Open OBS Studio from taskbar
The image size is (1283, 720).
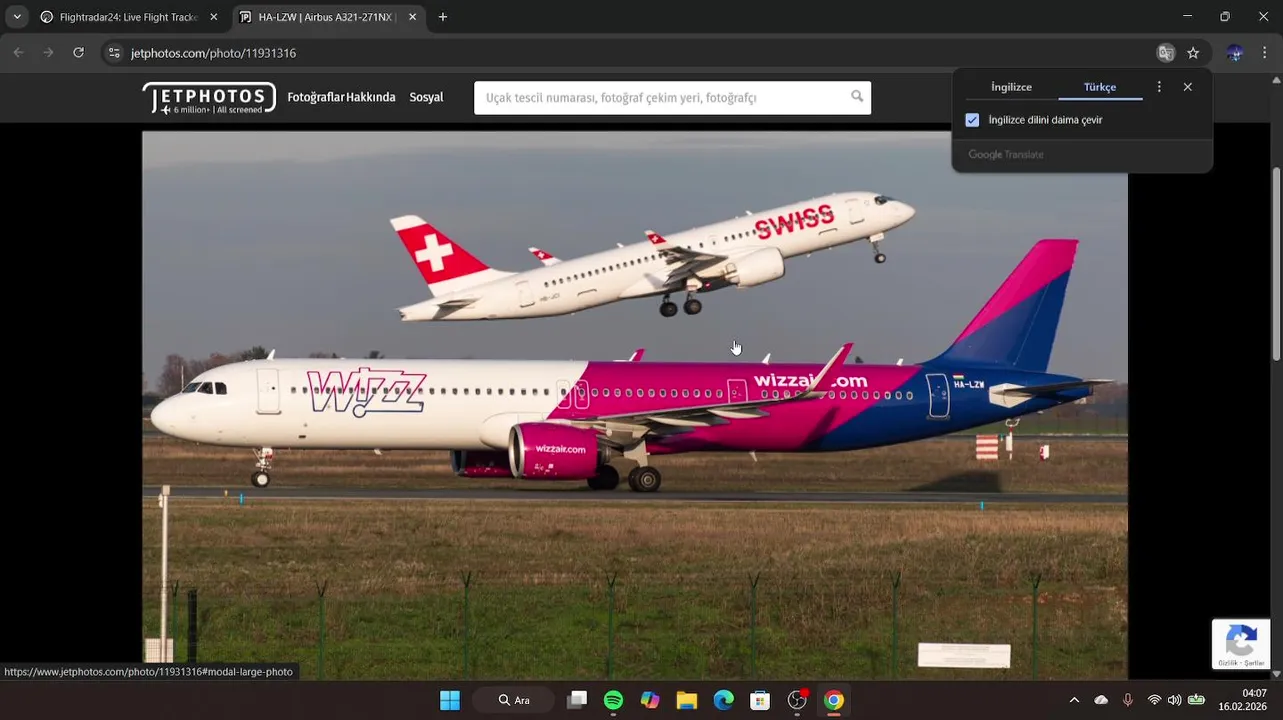tap(797, 700)
